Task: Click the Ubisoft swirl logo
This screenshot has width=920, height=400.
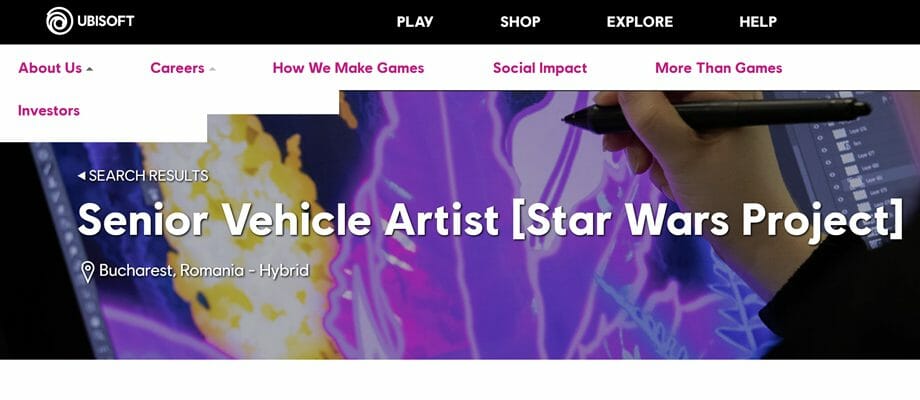Action: click(x=59, y=21)
